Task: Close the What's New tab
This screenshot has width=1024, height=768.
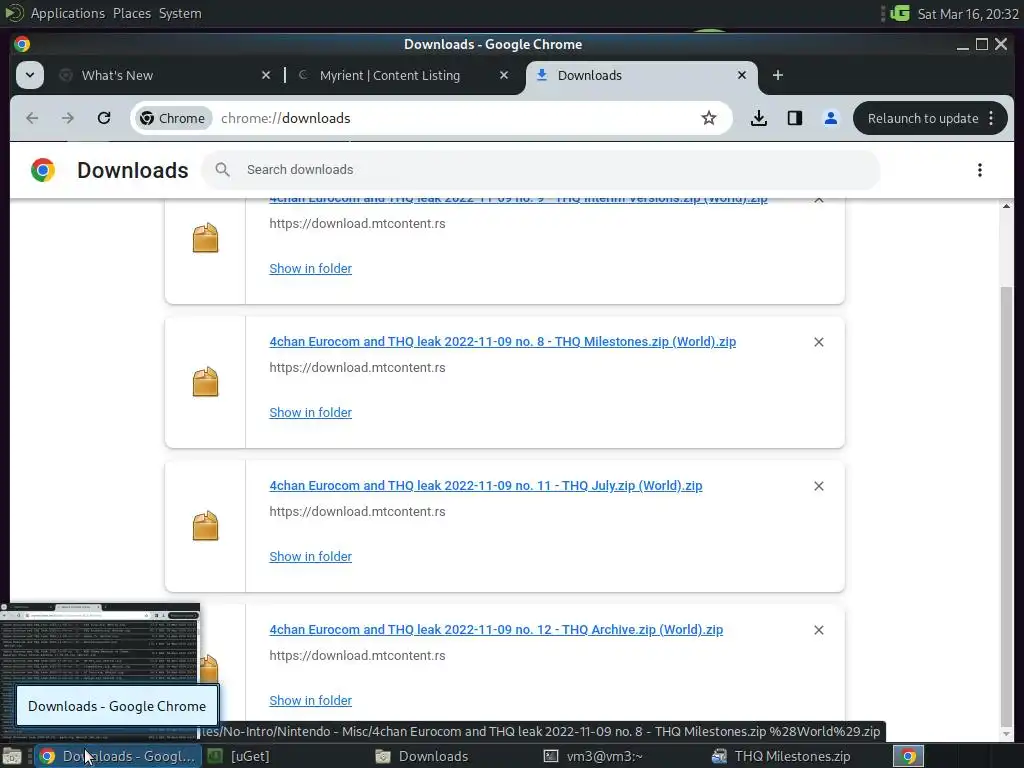Action: (x=266, y=75)
